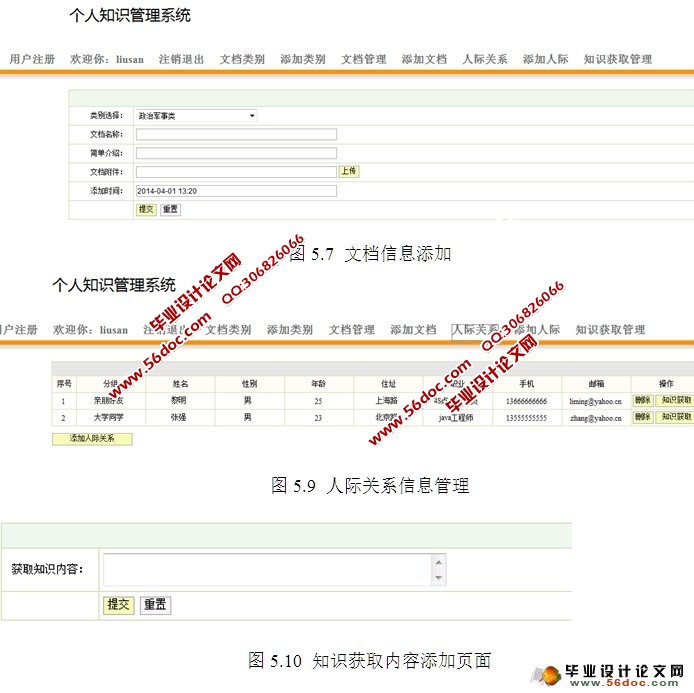The image size is (694, 693).
Task: Open the 类别选择 dropdown showing 政治军事类
Action: pos(196,116)
